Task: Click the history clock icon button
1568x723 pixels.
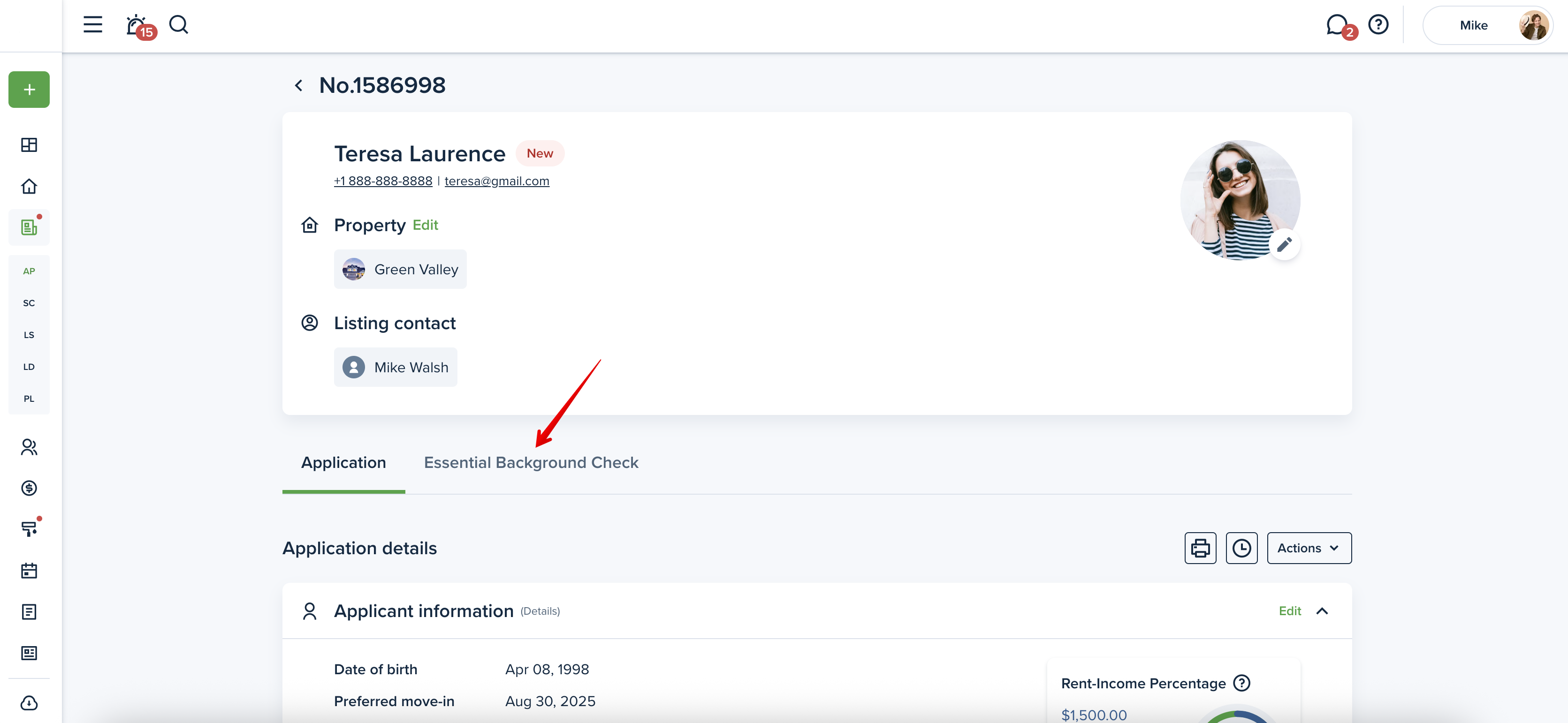Action: click(1242, 549)
